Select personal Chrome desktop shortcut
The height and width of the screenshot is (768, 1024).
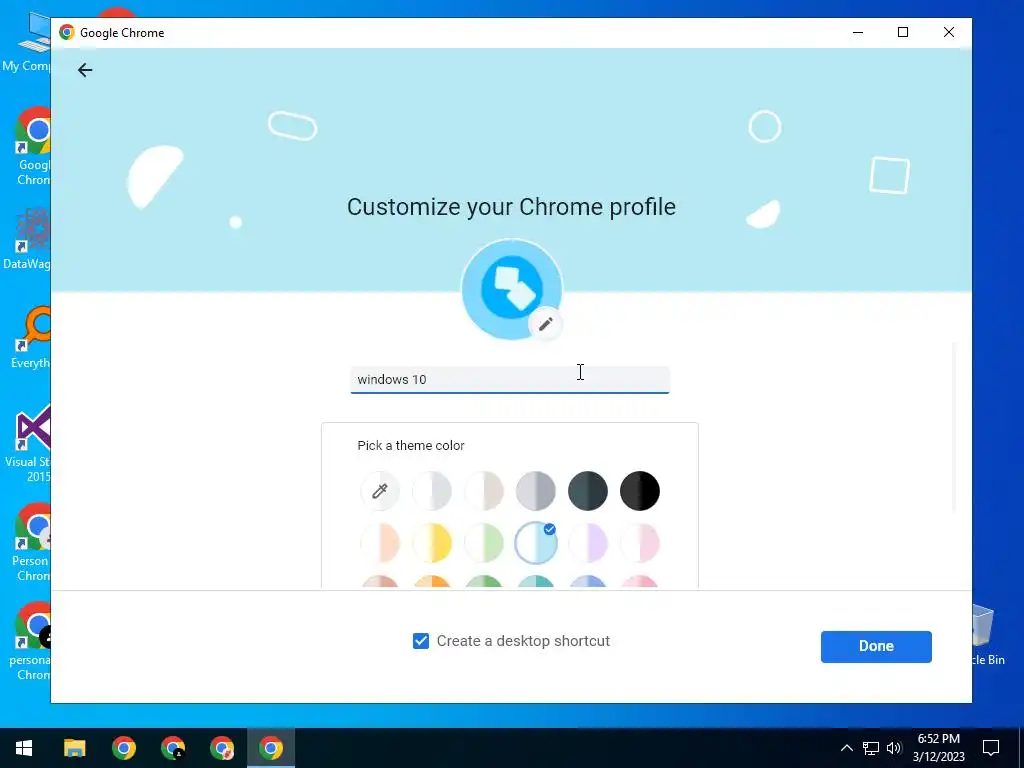point(30,642)
